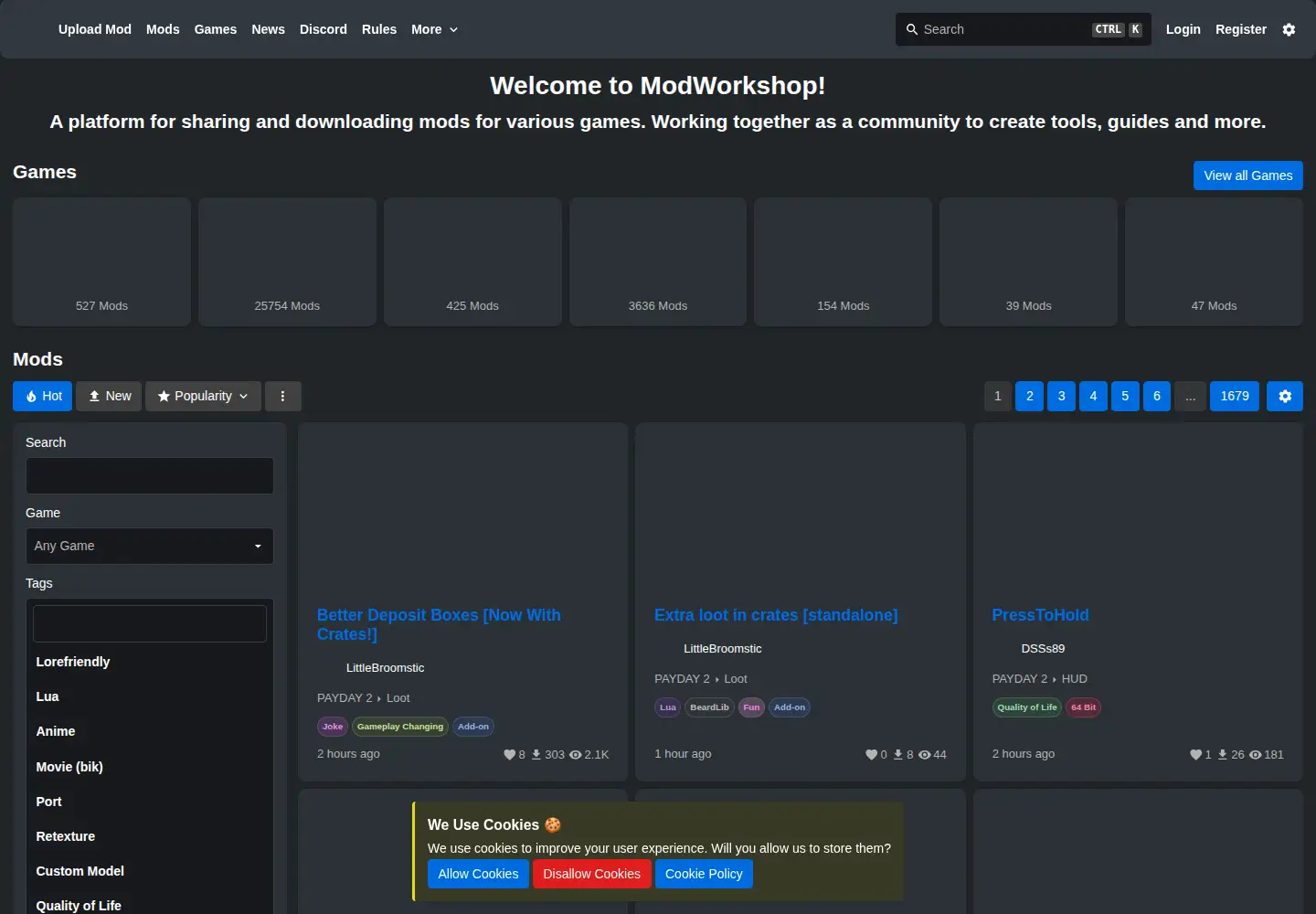This screenshot has height=914, width=1316.
Task: Click likes heart on Extra loot in crates
Action: tap(871, 755)
